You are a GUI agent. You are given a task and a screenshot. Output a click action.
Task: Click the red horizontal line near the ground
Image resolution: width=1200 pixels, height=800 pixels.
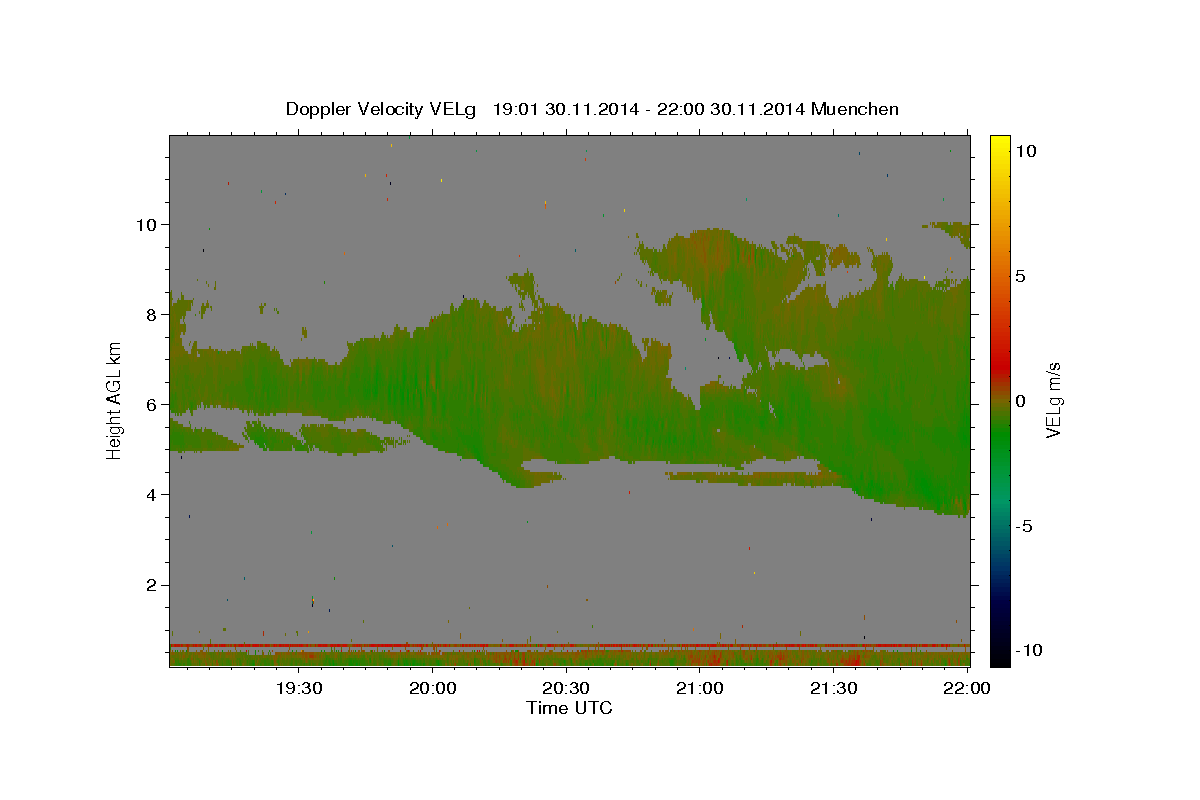[x=569, y=645]
